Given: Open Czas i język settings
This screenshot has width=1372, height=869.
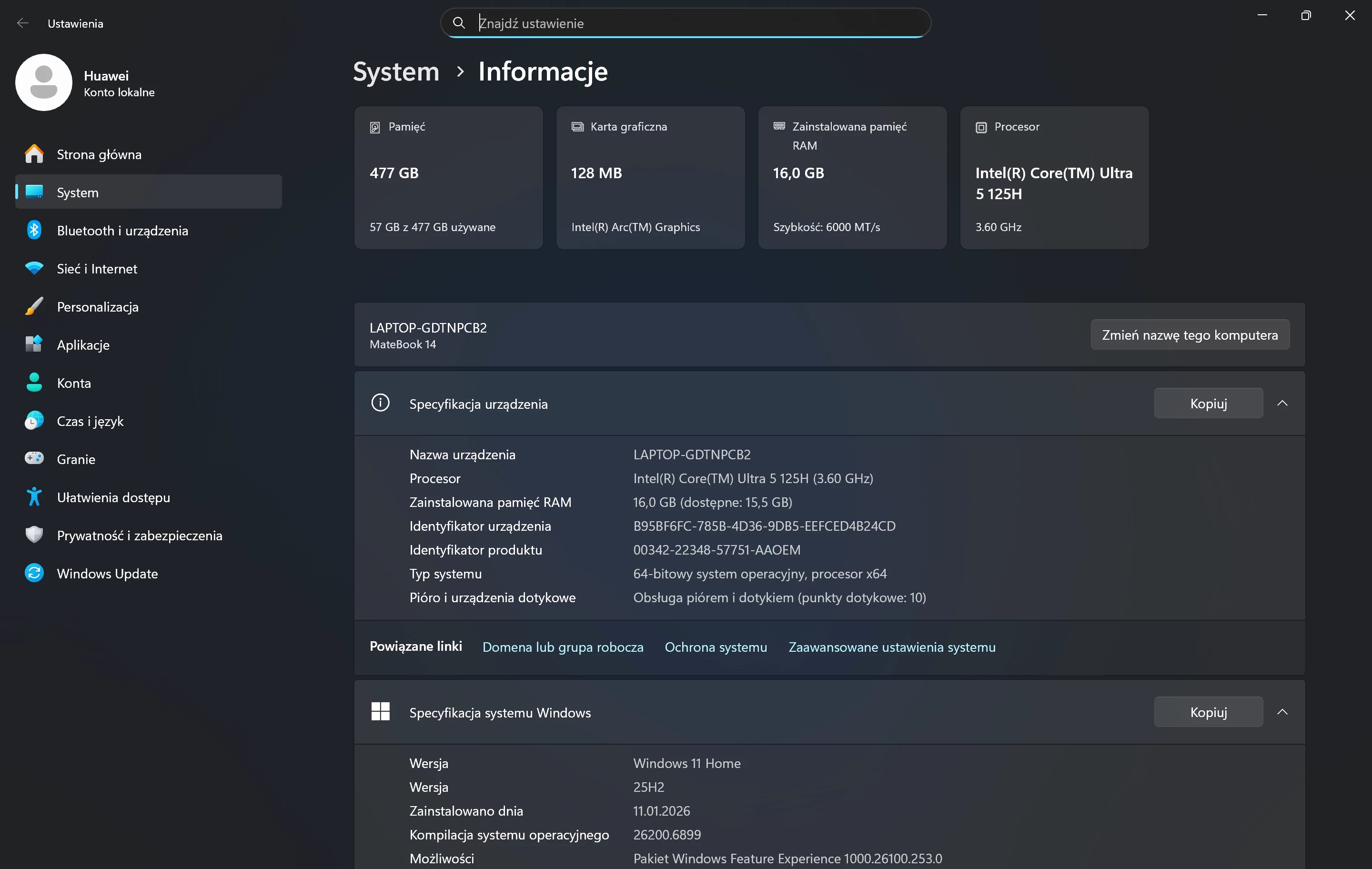Looking at the screenshot, I should 90,421.
